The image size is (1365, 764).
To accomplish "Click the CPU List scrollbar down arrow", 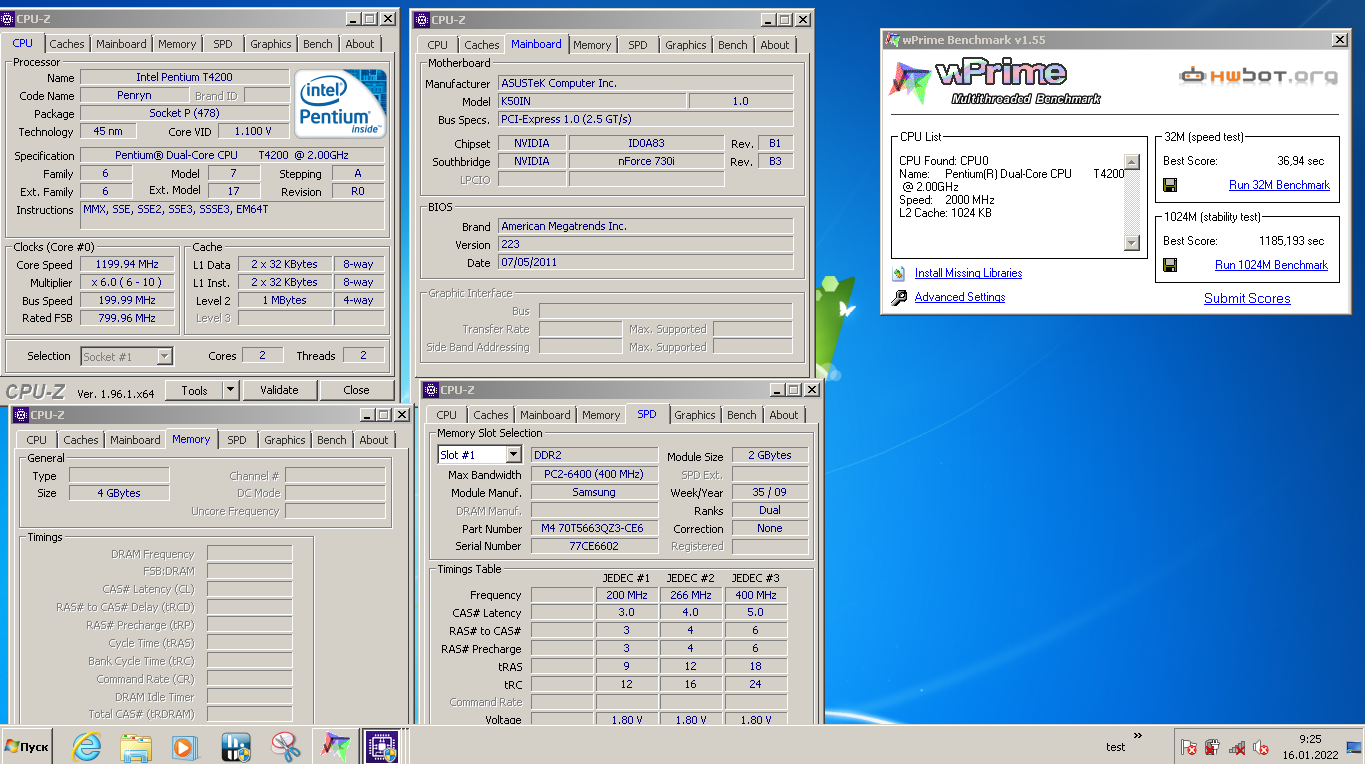I will [x=1131, y=243].
